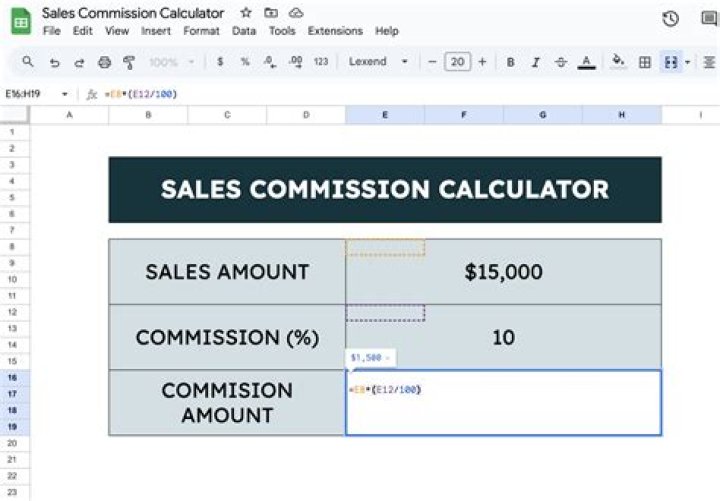
Task: Open the Tools menu
Action: (282, 31)
